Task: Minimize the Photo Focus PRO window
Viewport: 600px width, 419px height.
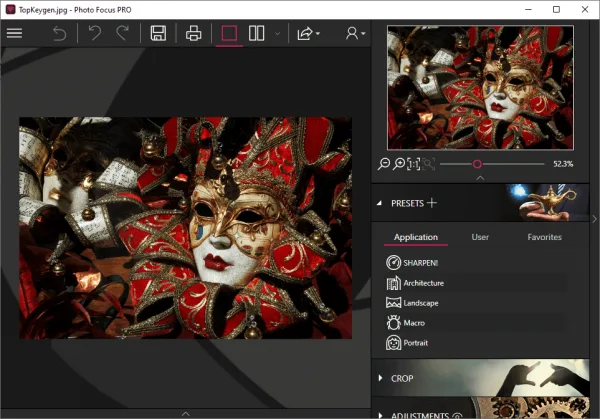Action: 528,10
